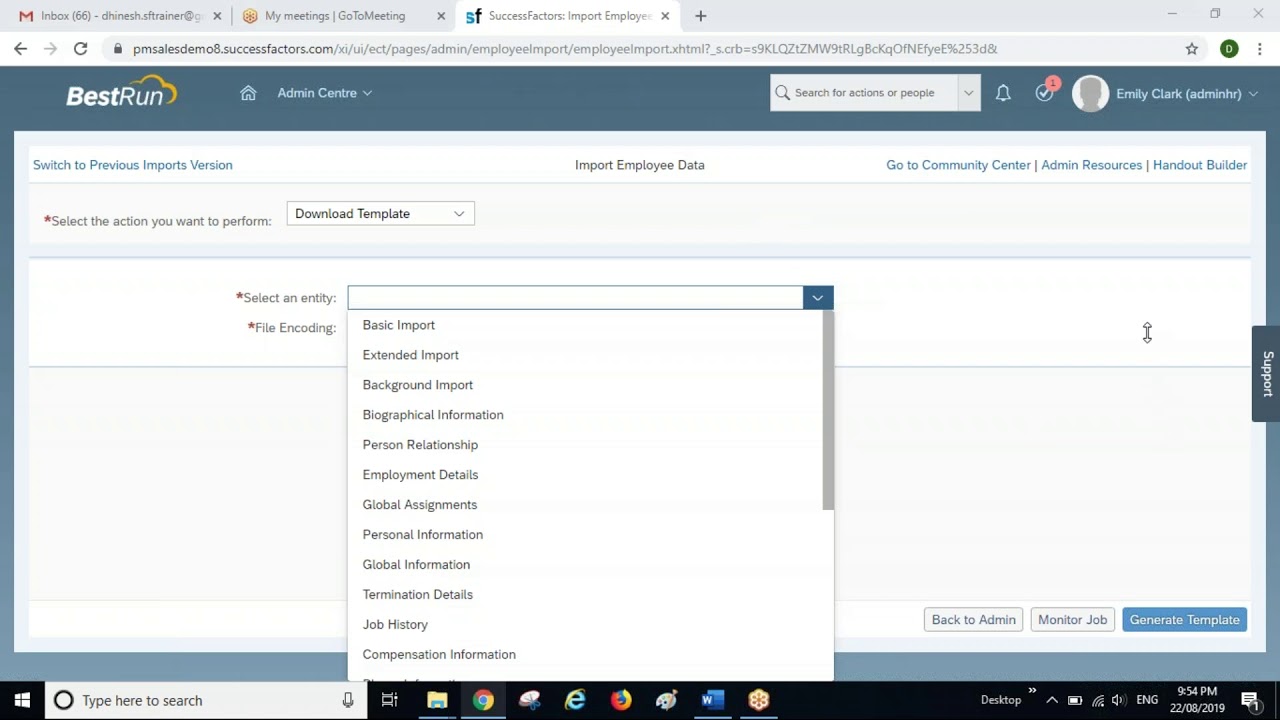
Task: Select Person Relationship entity
Action: [x=591, y=445]
